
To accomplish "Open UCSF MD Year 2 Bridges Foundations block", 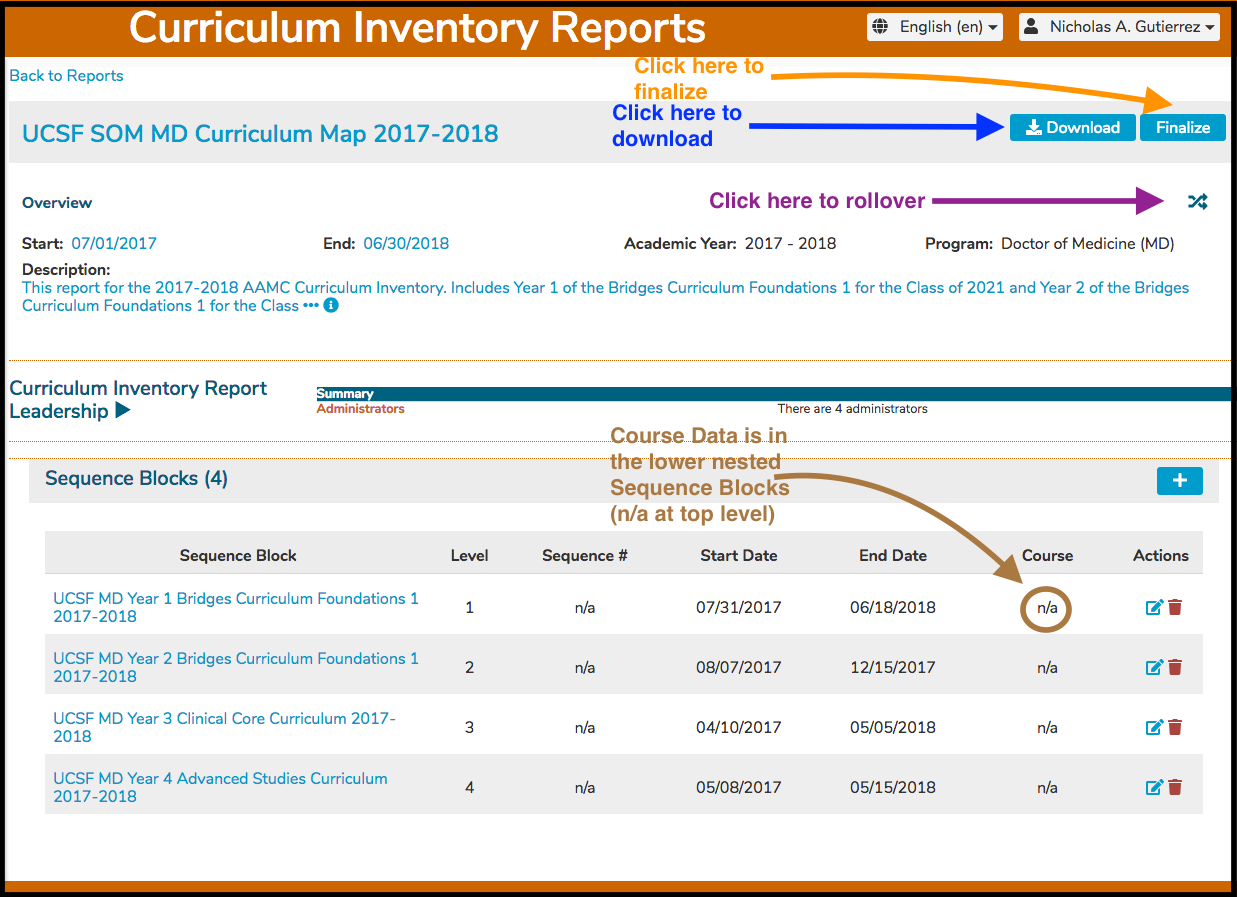I will (236, 667).
